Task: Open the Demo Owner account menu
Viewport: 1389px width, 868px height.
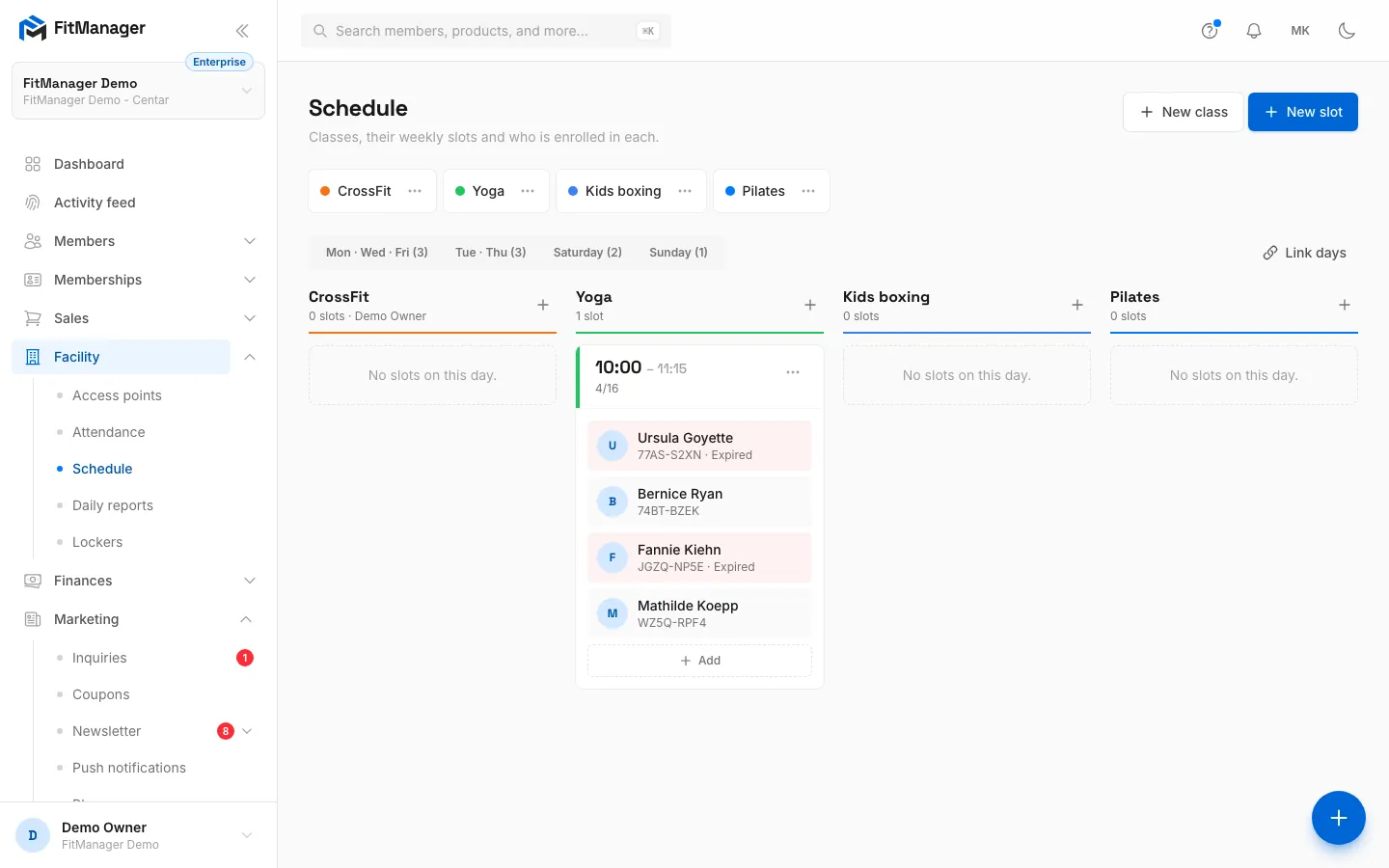Action: [138, 835]
